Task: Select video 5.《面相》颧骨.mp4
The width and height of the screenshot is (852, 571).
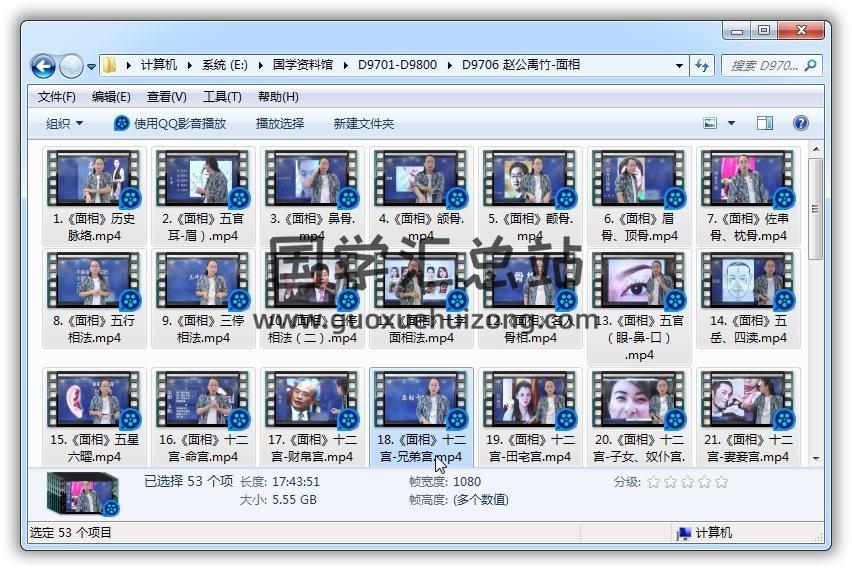Action: (x=530, y=197)
